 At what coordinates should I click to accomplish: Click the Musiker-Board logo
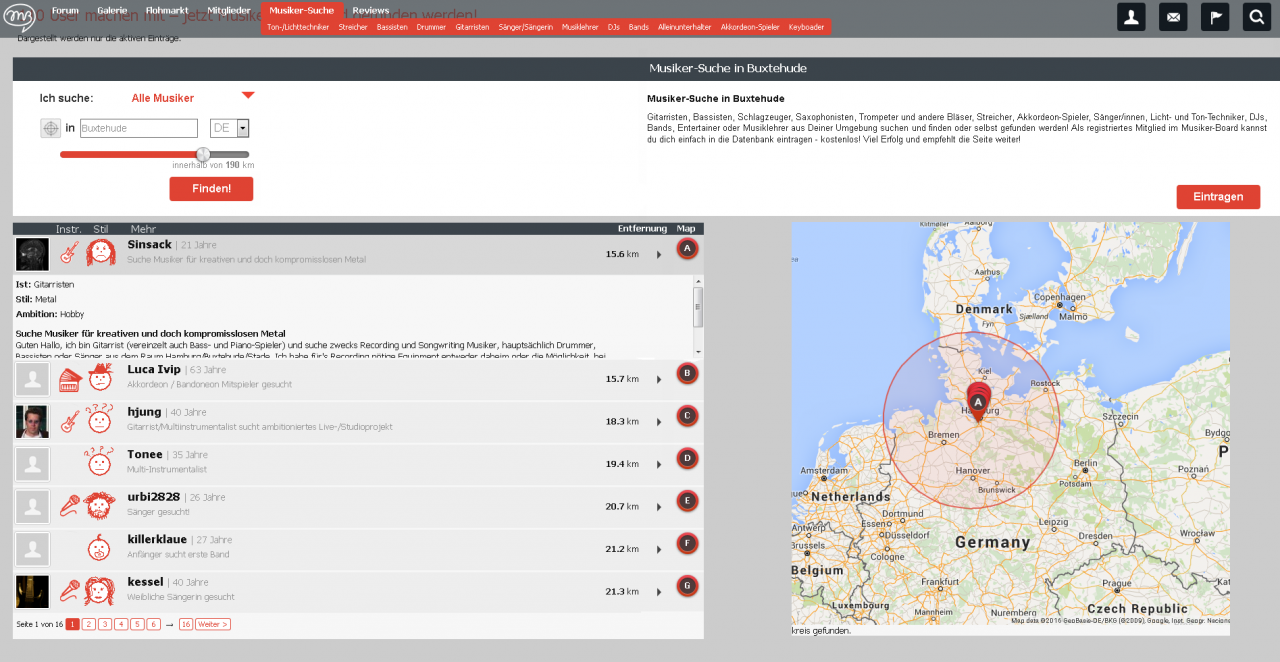click(19, 17)
